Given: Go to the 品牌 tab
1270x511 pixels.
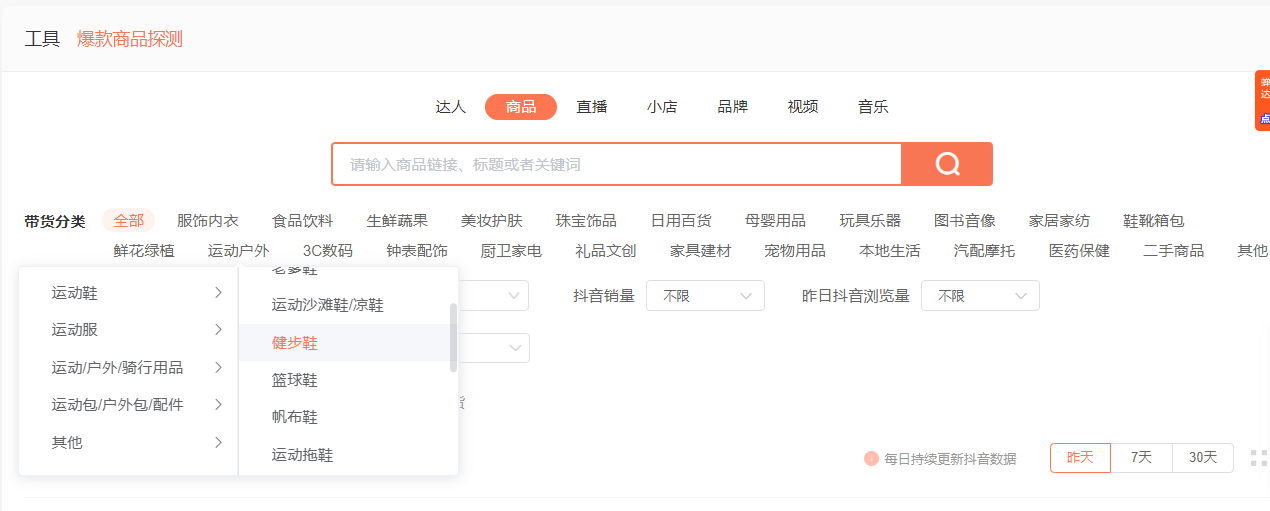Looking at the screenshot, I should pyautogui.click(x=733, y=107).
